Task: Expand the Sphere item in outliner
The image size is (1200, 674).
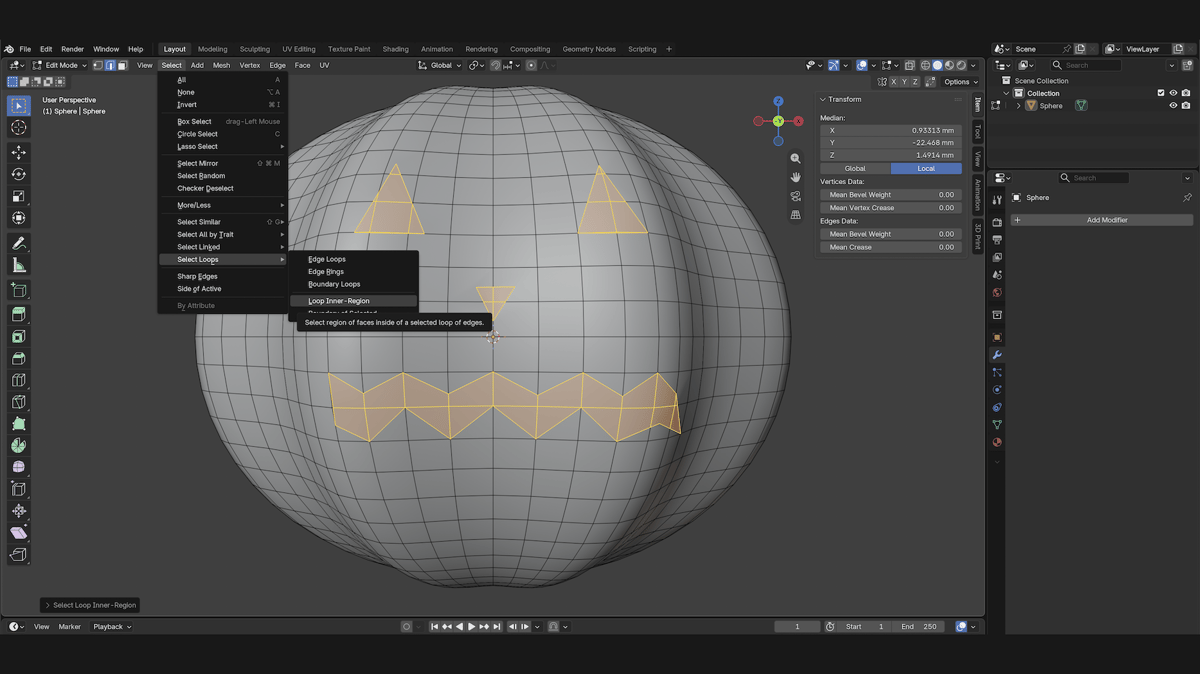Action: [x=1019, y=106]
